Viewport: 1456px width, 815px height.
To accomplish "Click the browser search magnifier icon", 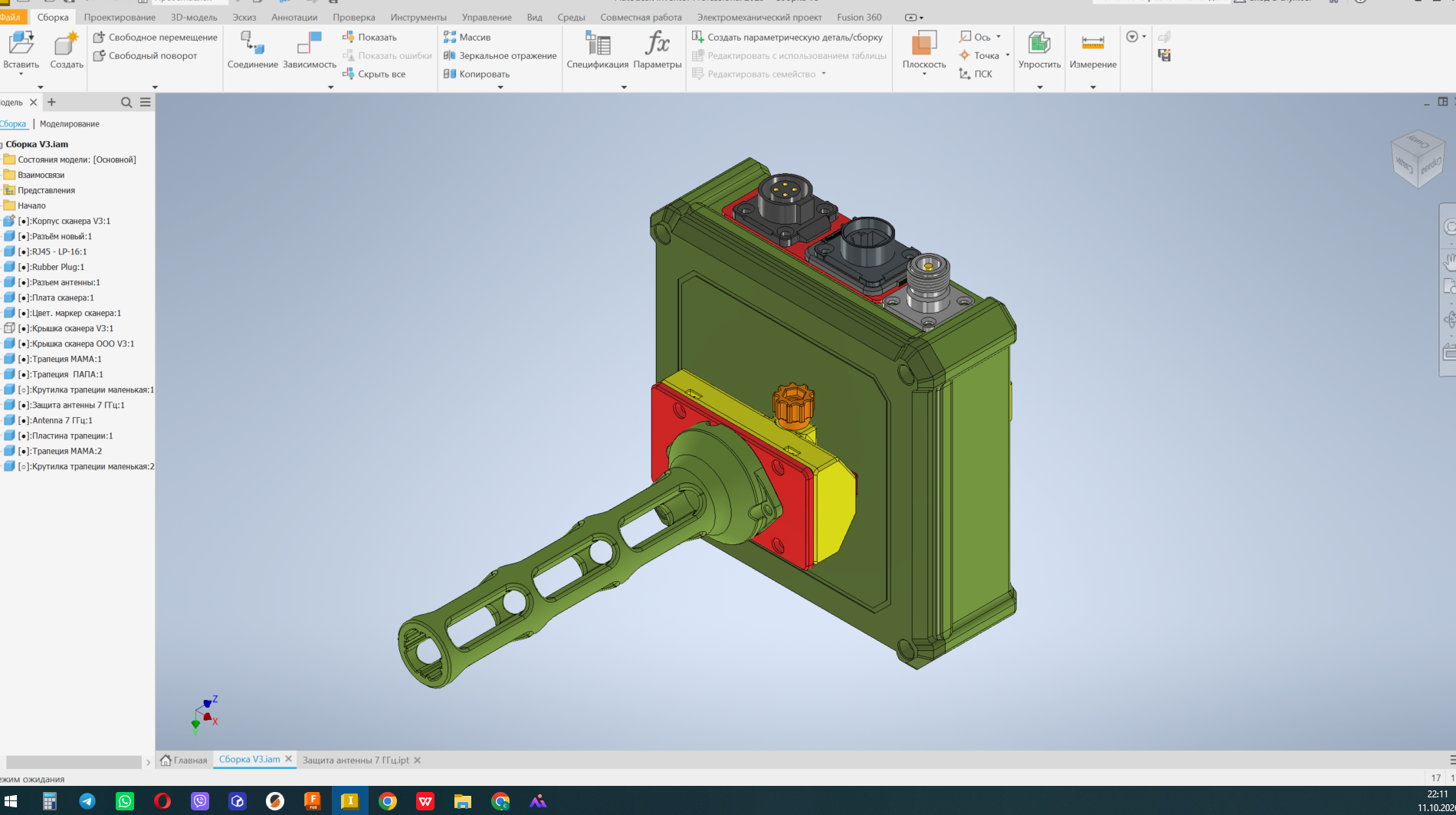I will 126,102.
